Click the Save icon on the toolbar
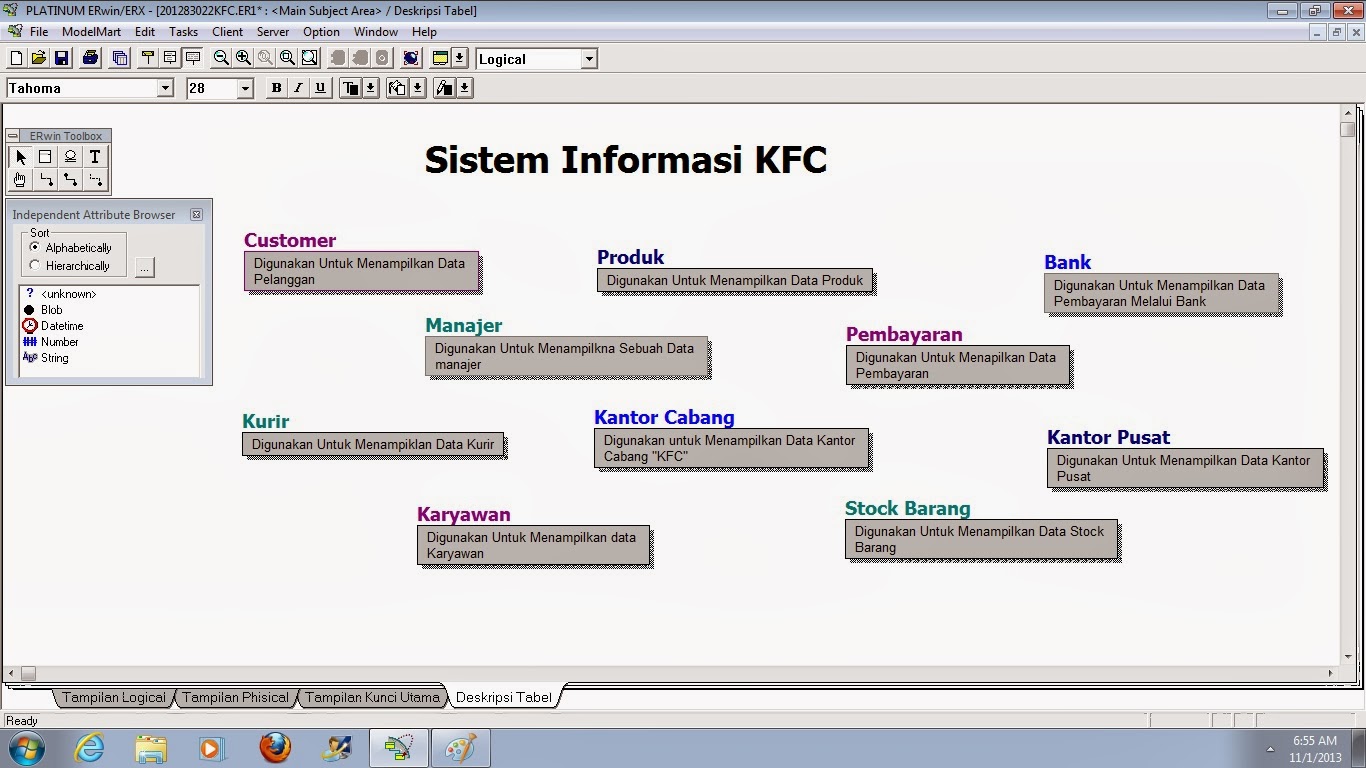This screenshot has width=1366, height=768. (62, 58)
